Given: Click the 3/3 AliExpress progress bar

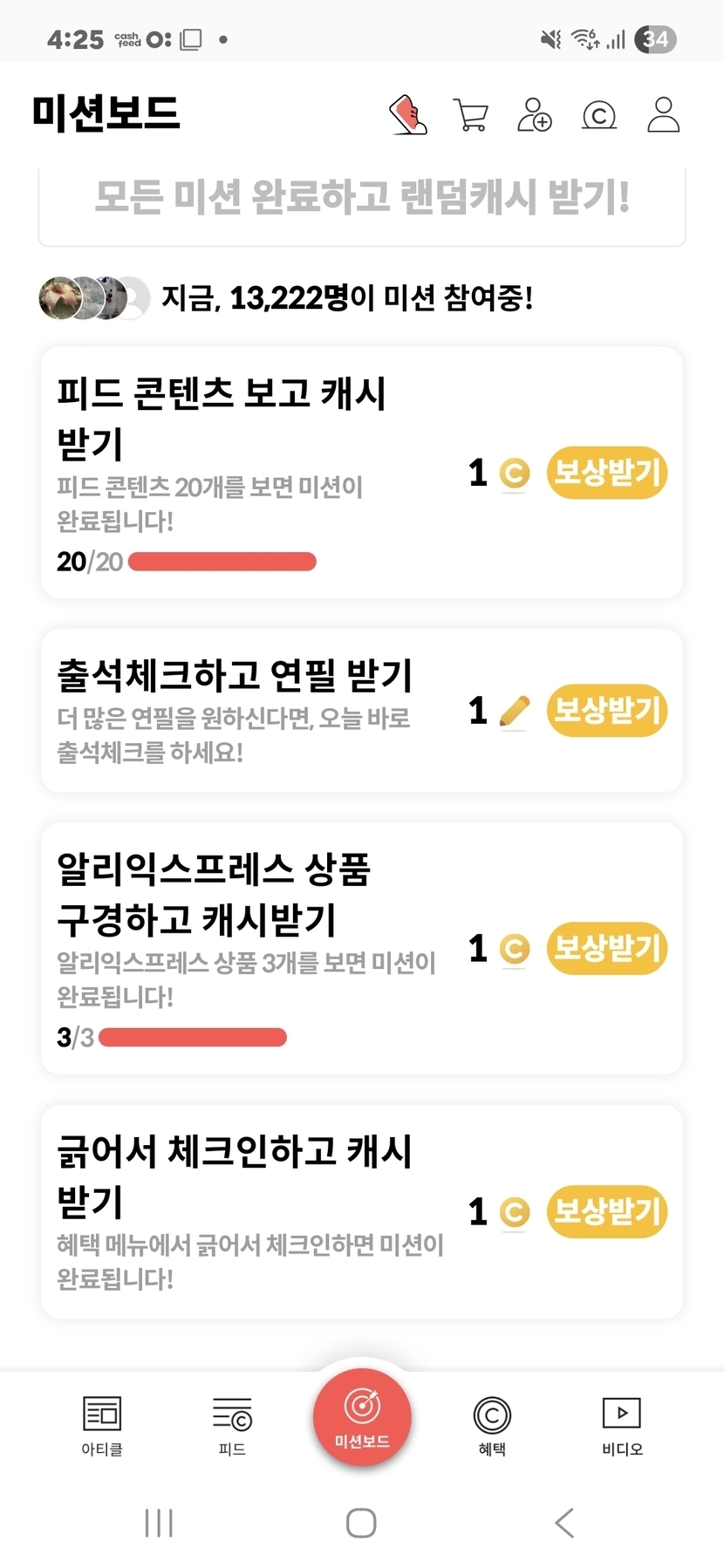Looking at the screenshot, I should (x=193, y=1037).
